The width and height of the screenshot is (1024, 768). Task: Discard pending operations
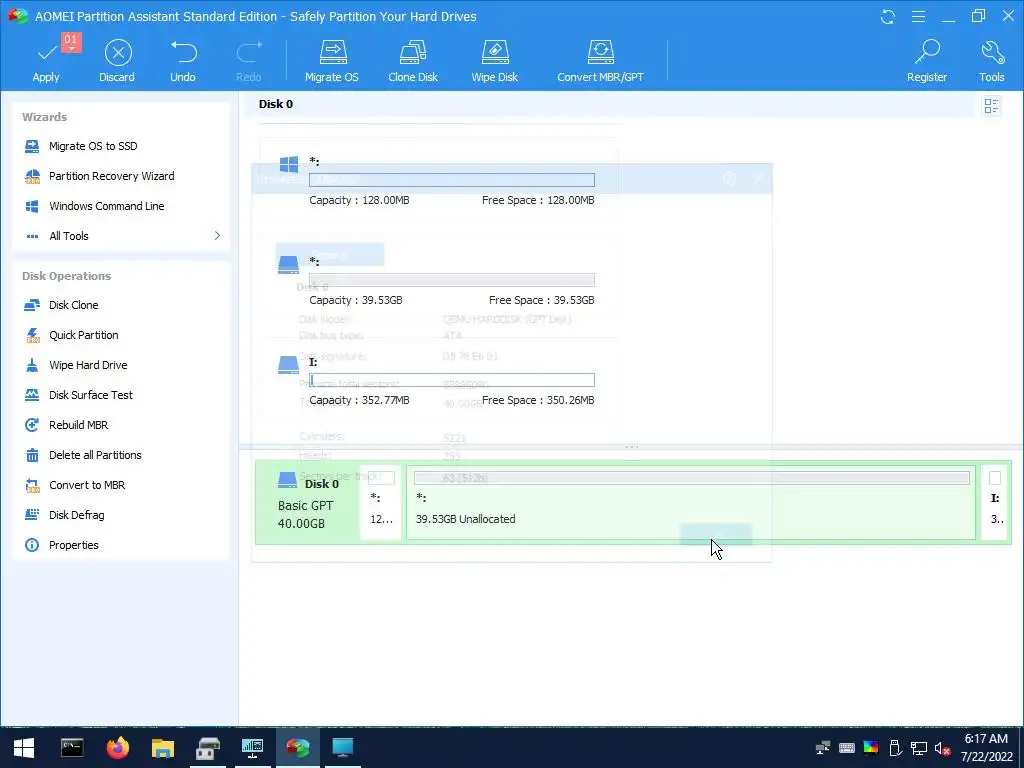(118, 61)
